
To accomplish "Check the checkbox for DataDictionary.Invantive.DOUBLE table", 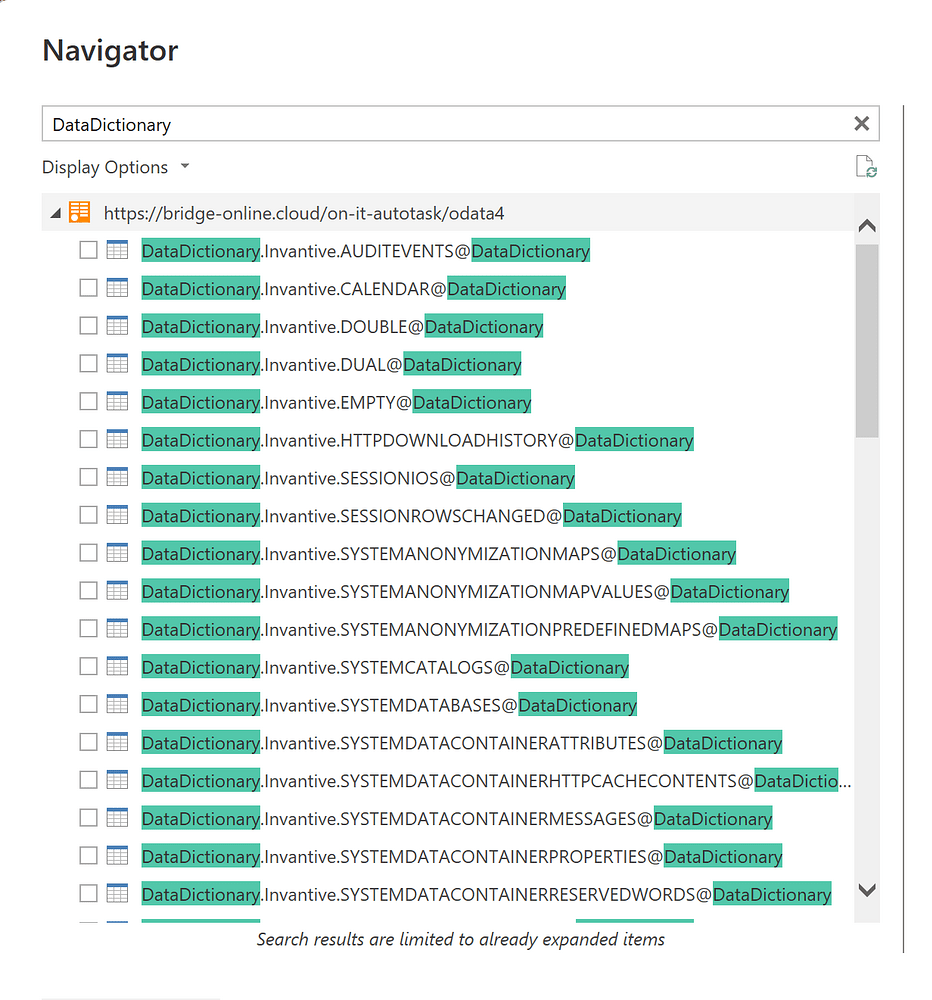I will point(87,326).
